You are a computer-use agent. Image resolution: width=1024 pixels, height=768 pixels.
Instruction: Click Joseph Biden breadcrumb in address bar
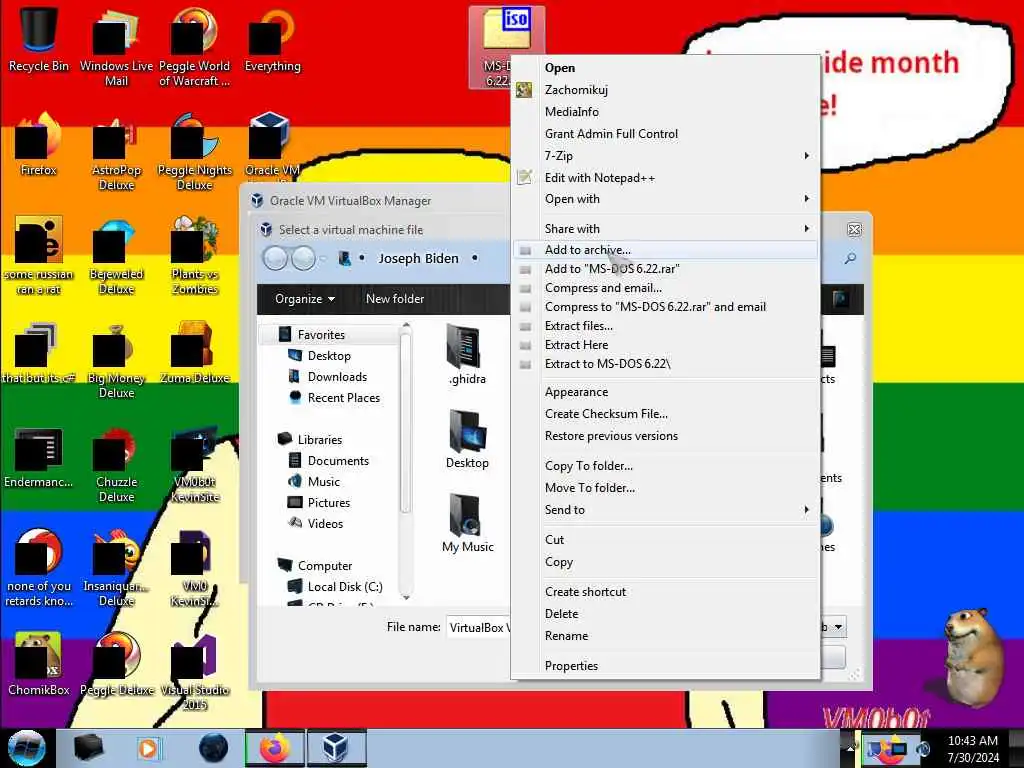[418, 259]
